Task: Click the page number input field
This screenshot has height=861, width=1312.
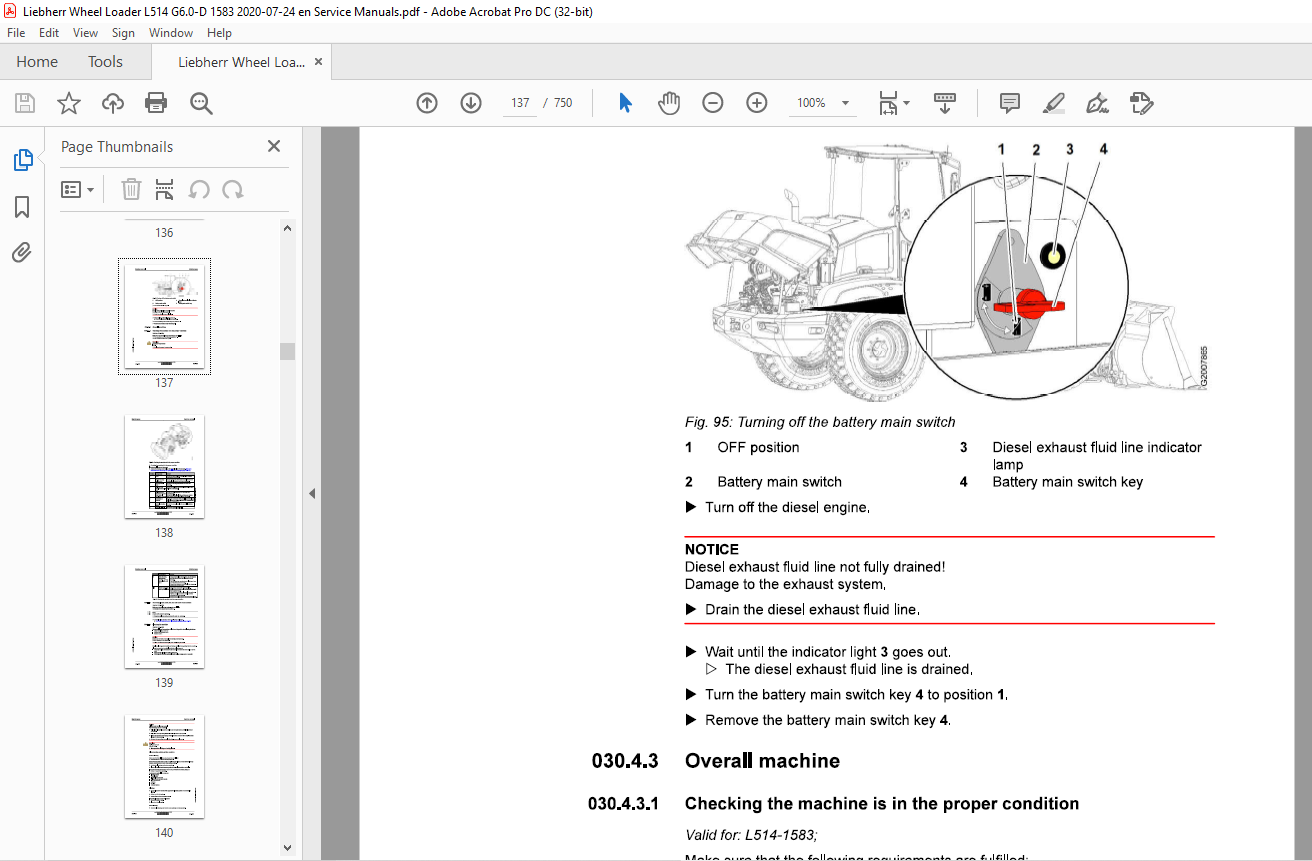Action: click(x=520, y=103)
